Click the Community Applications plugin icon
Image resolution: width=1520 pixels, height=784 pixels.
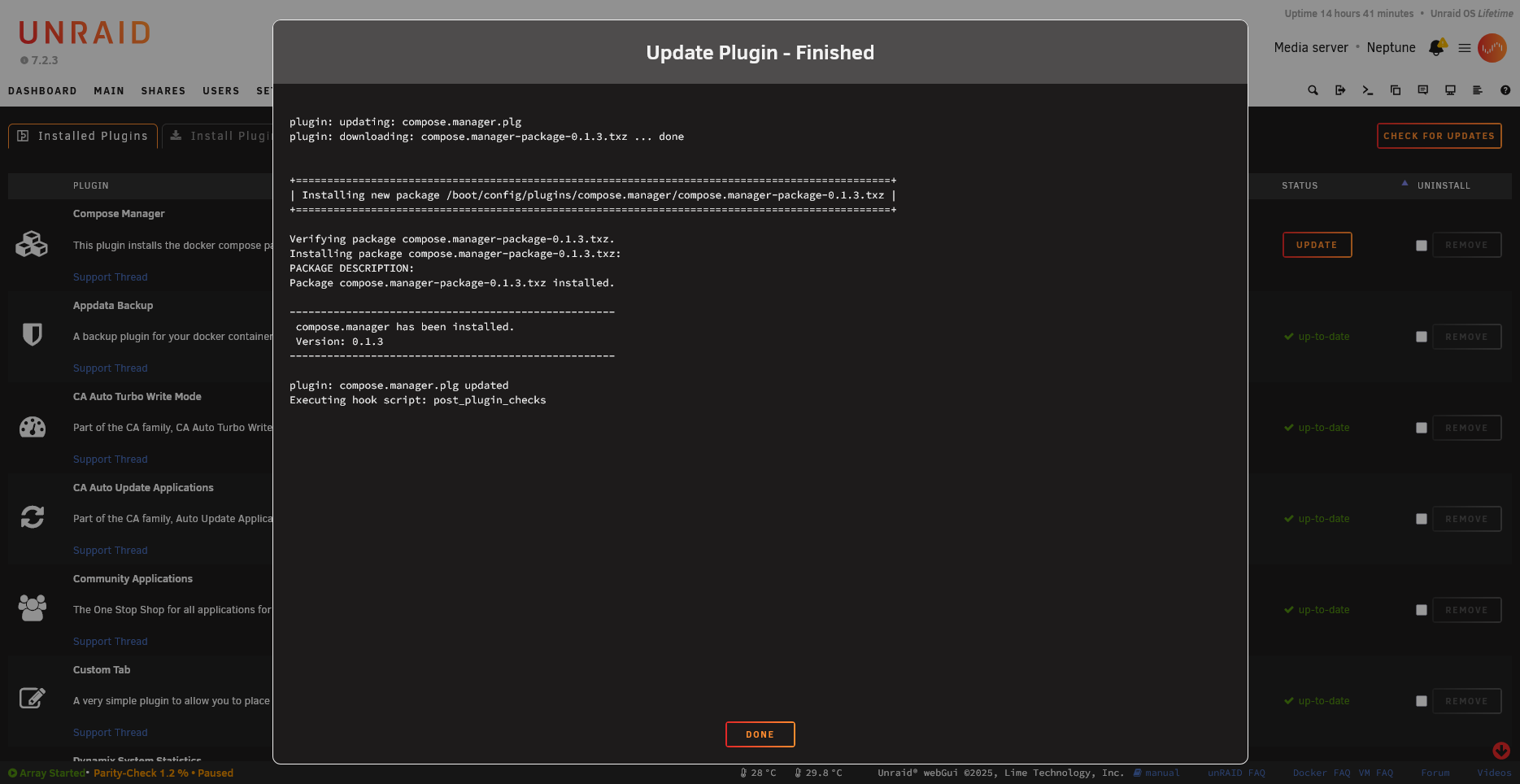pos(33,608)
